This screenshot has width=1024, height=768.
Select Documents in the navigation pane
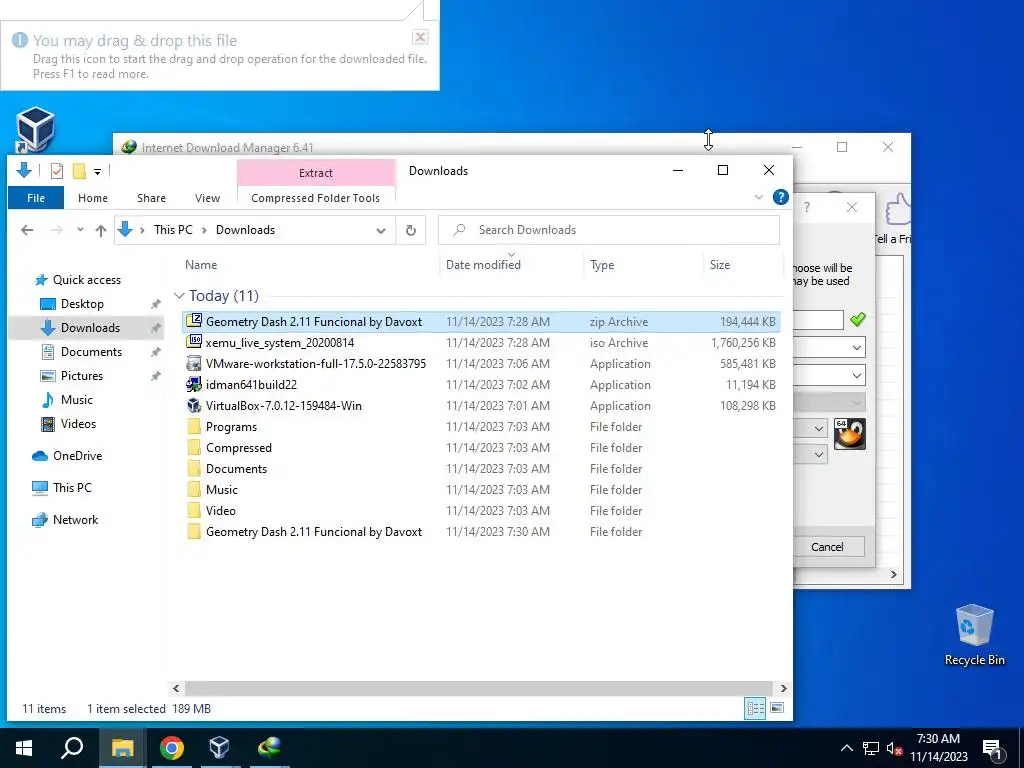click(x=91, y=352)
